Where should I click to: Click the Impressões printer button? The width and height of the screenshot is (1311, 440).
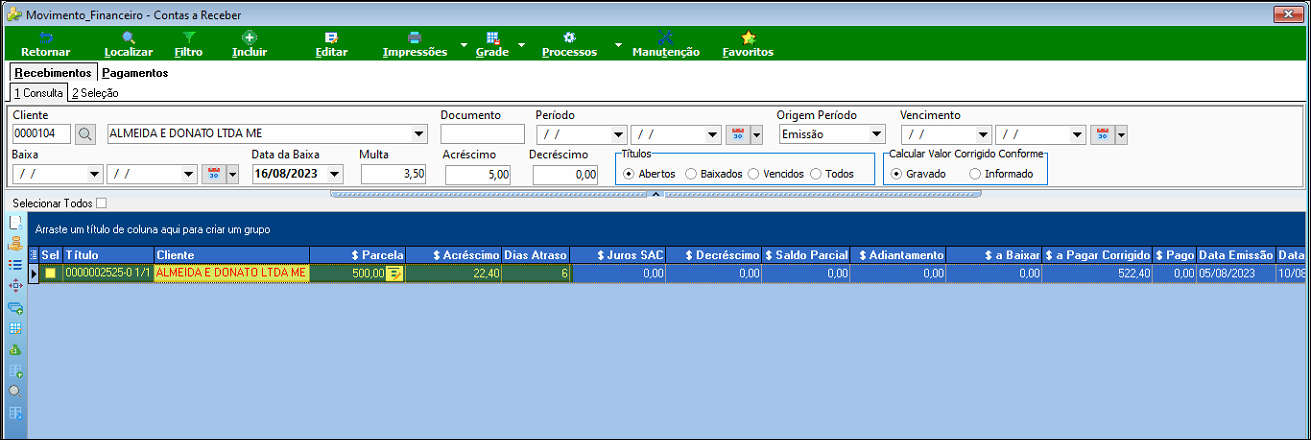click(415, 44)
